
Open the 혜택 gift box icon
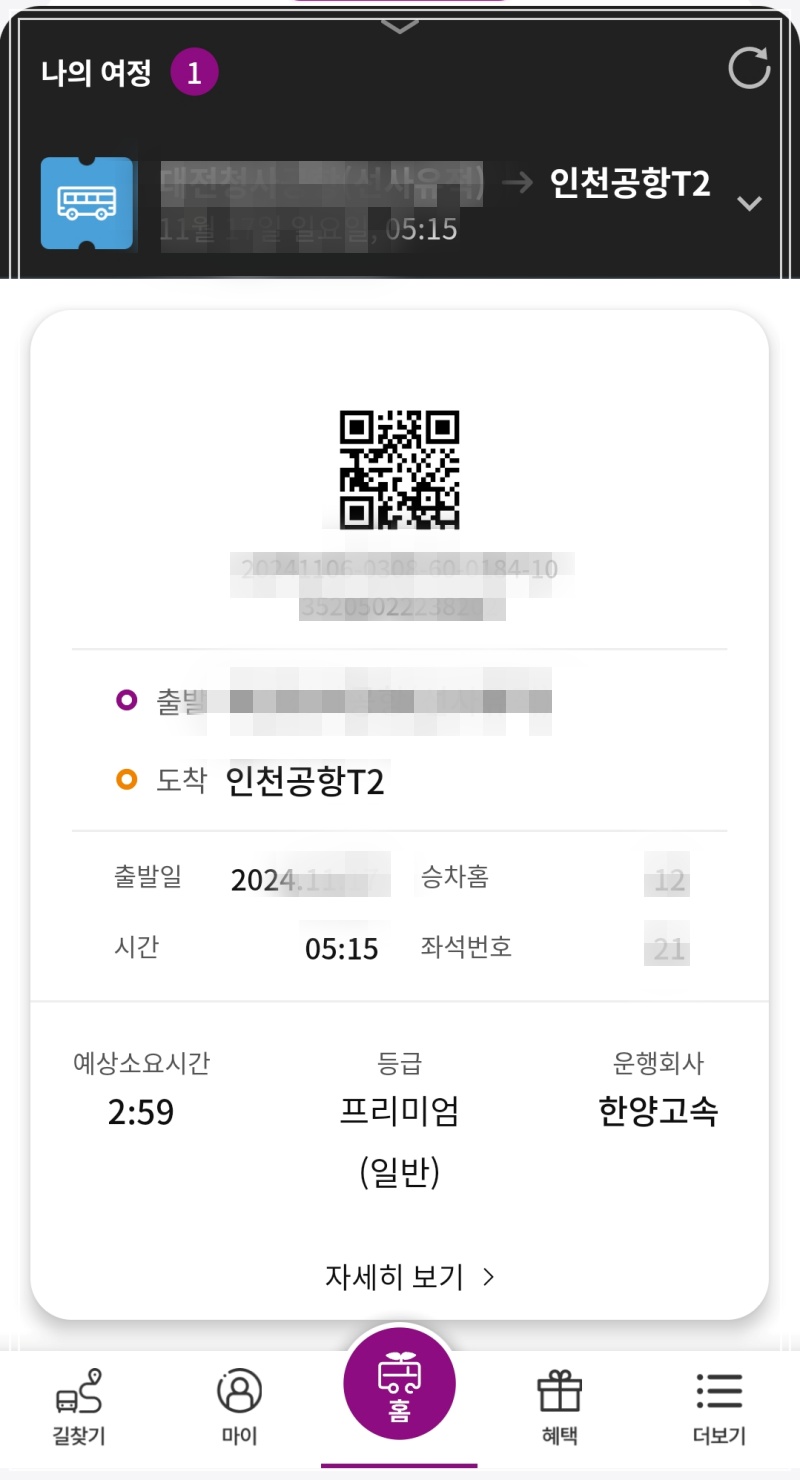tap(559, 1391)
